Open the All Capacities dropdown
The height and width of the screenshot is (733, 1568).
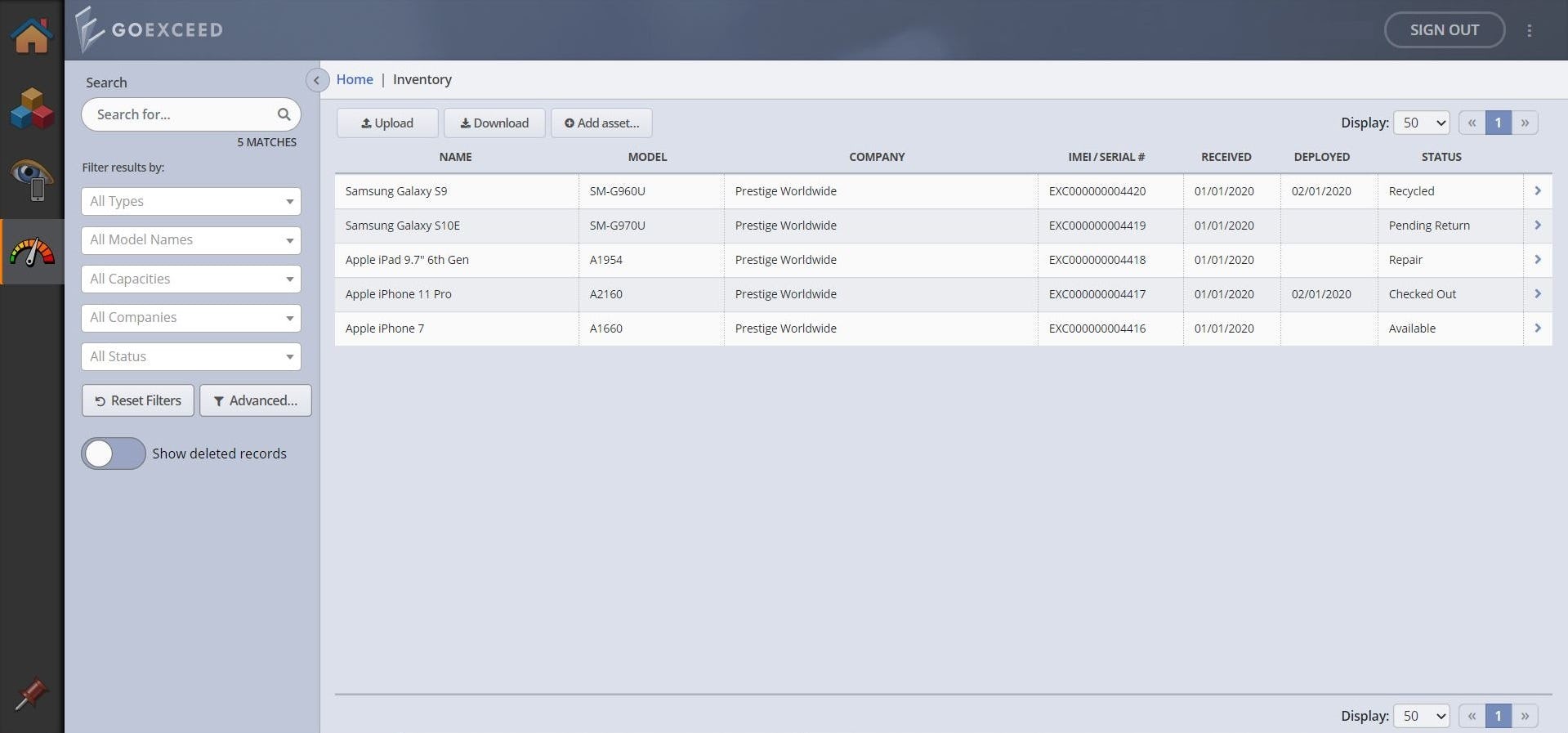(191, 279)
